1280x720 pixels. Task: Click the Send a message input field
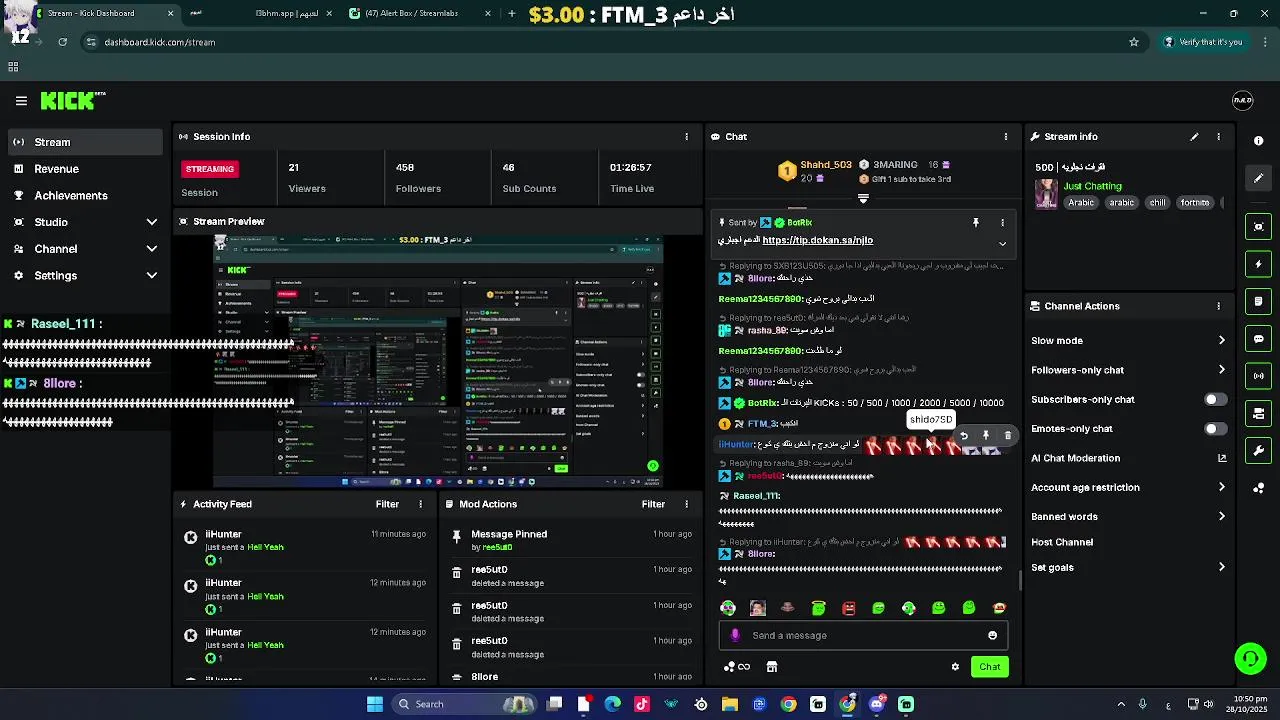coord(863,635)
